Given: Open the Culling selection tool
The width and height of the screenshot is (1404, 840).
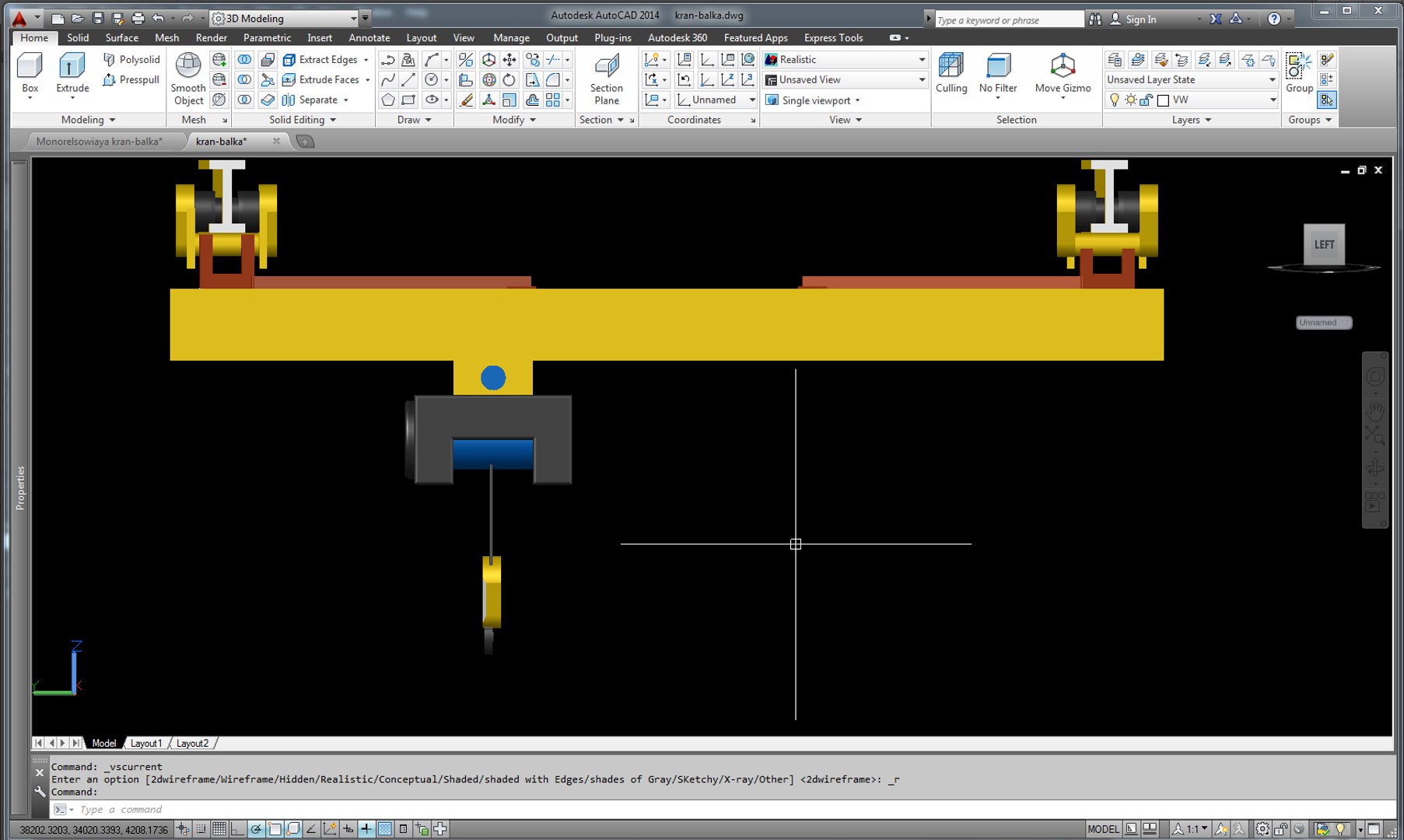Looking at the screenshot, I should tap(951, 74).
